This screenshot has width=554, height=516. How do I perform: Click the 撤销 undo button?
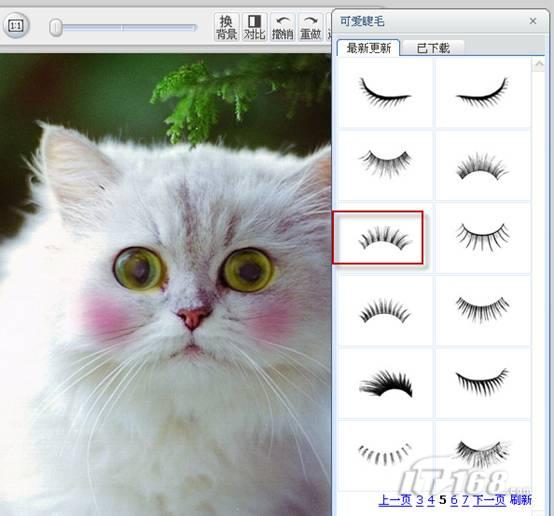(x=282, y=27)
